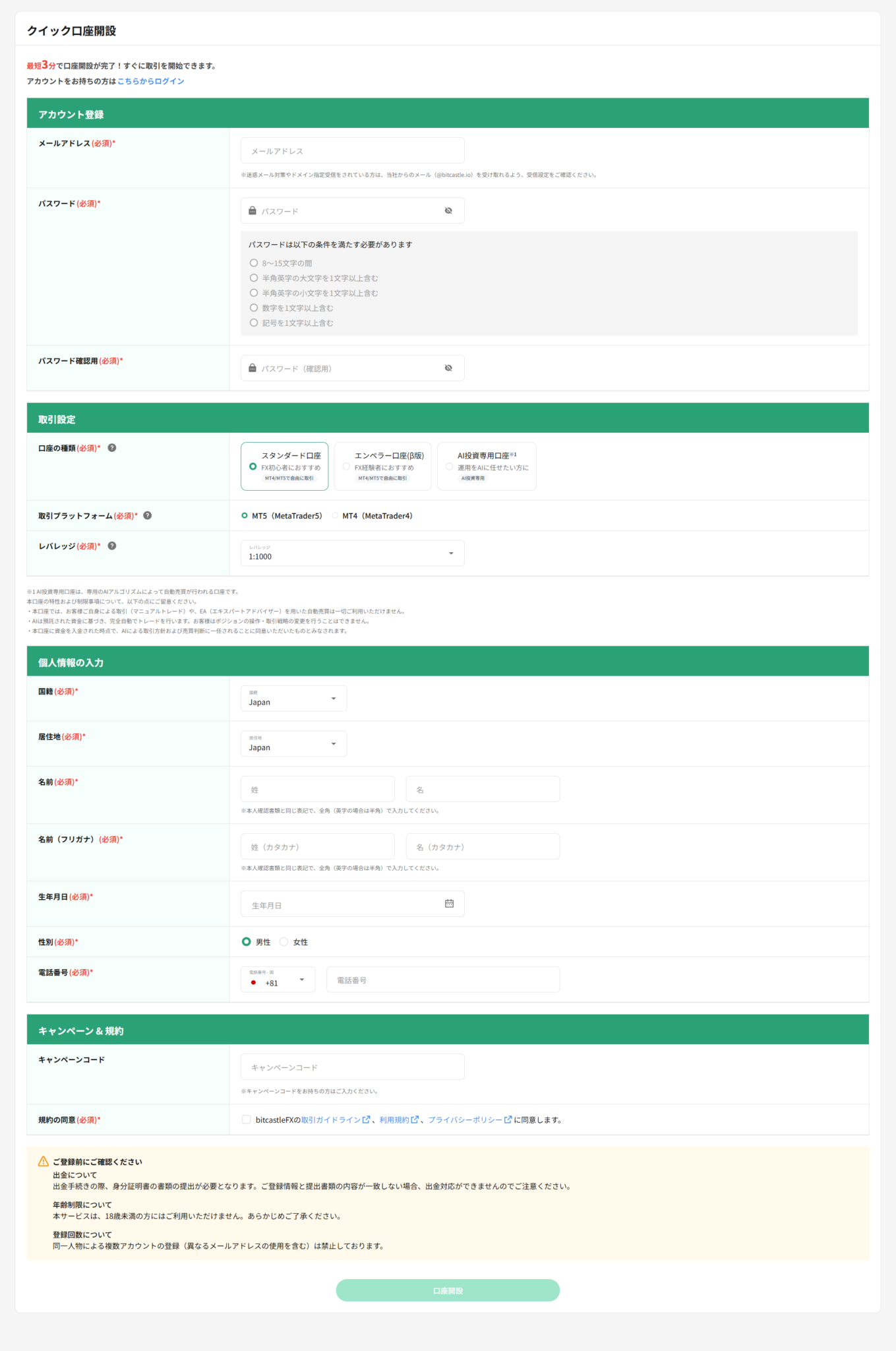
Task: Click help icon beside 取引プラットフォーム
Action: (148, 516)
